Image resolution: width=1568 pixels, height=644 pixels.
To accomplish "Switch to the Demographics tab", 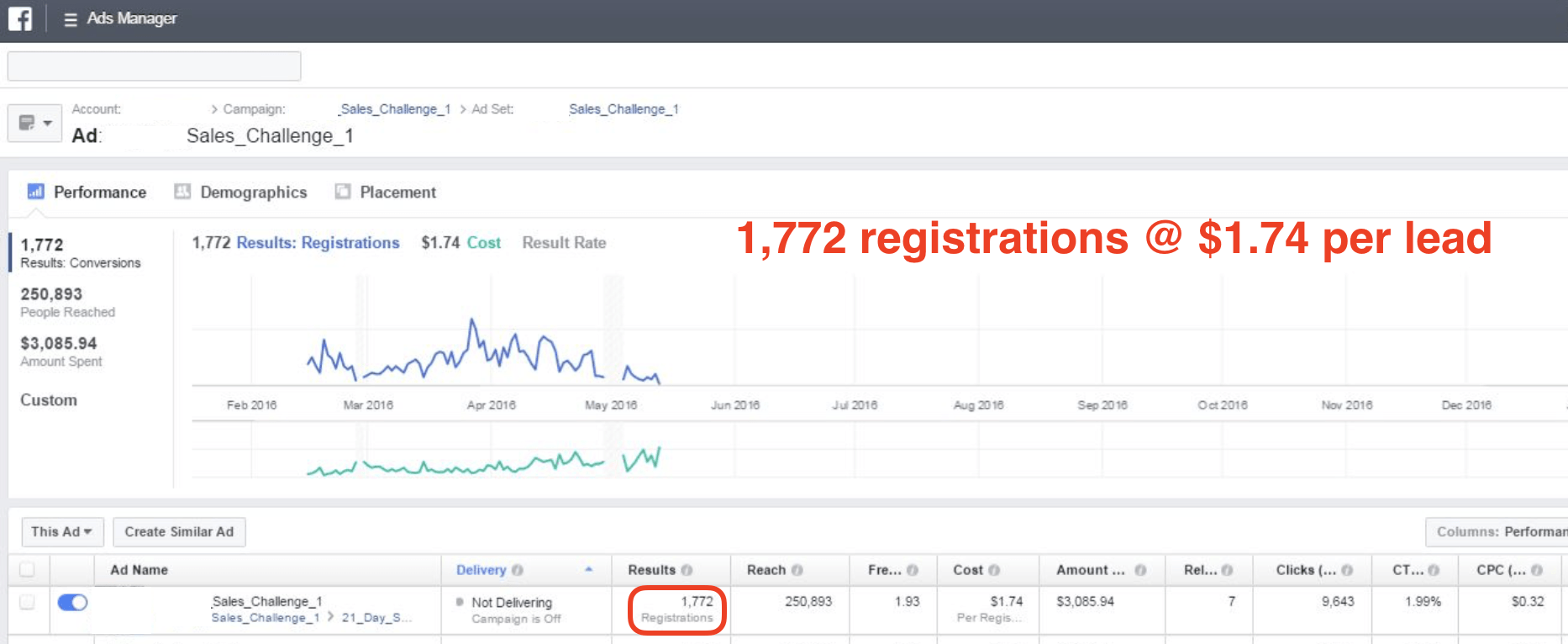I will [240, 192].
